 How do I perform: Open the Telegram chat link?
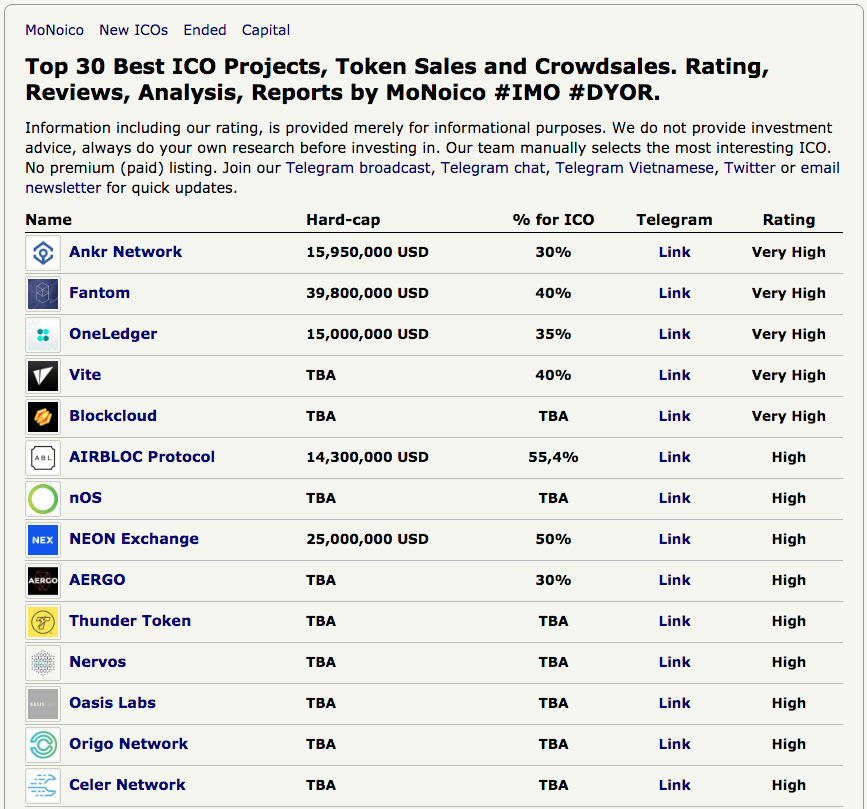[x=493, y=168]
